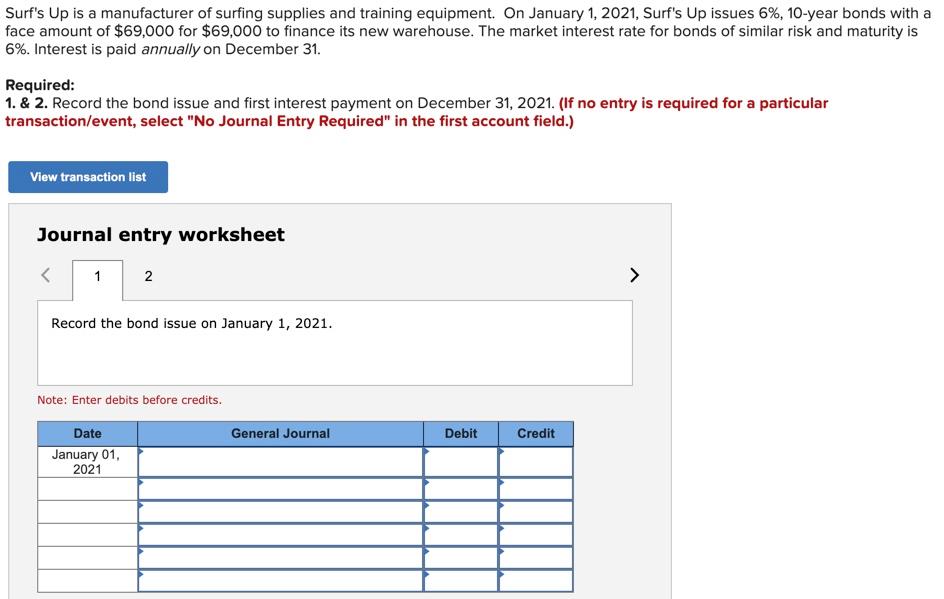944x599 pixels.
Task: Click Debit field in fourth row
Action: [461, 535]
